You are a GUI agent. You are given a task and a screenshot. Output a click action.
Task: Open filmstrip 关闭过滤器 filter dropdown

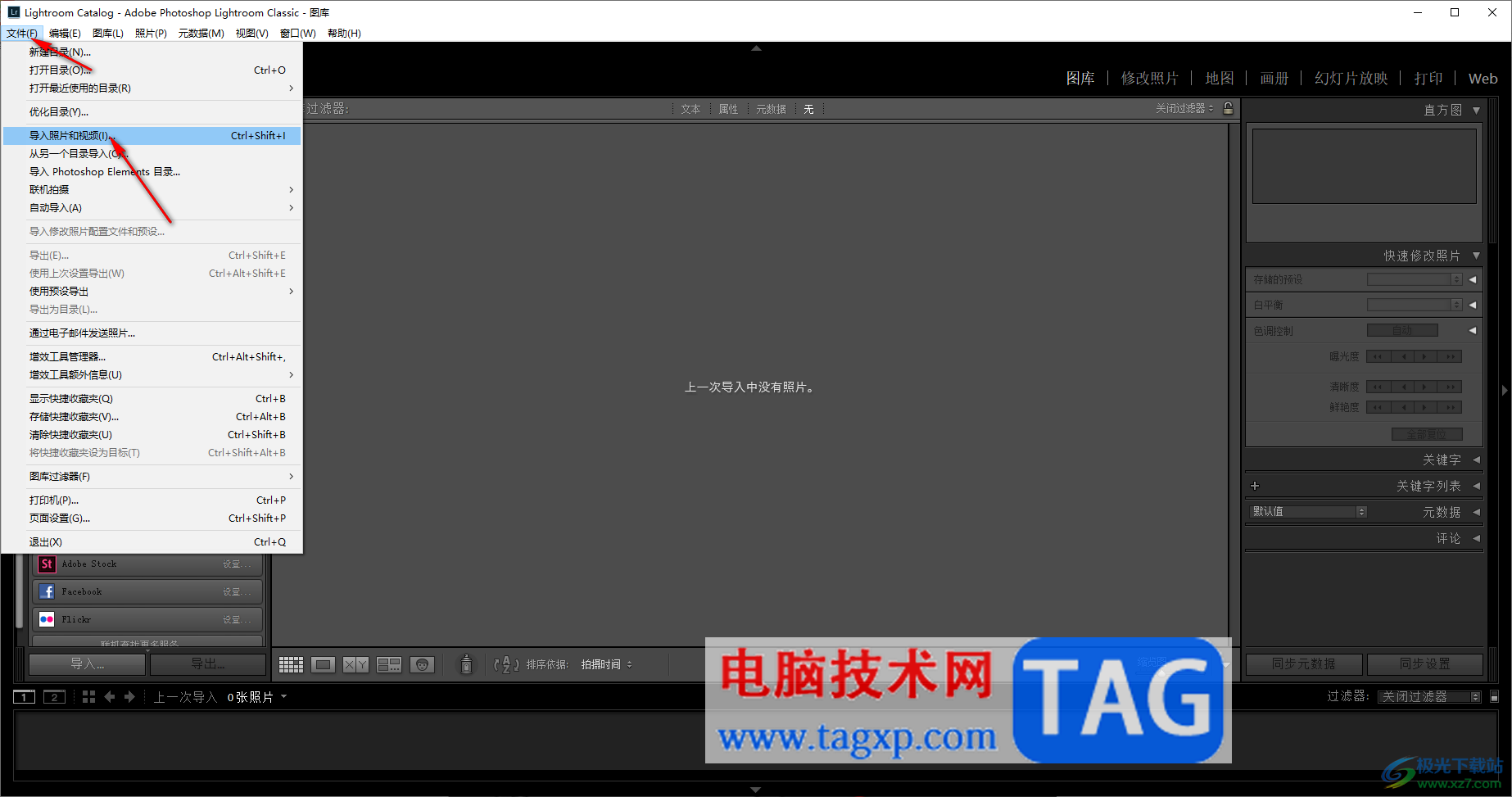[1430, 697]
